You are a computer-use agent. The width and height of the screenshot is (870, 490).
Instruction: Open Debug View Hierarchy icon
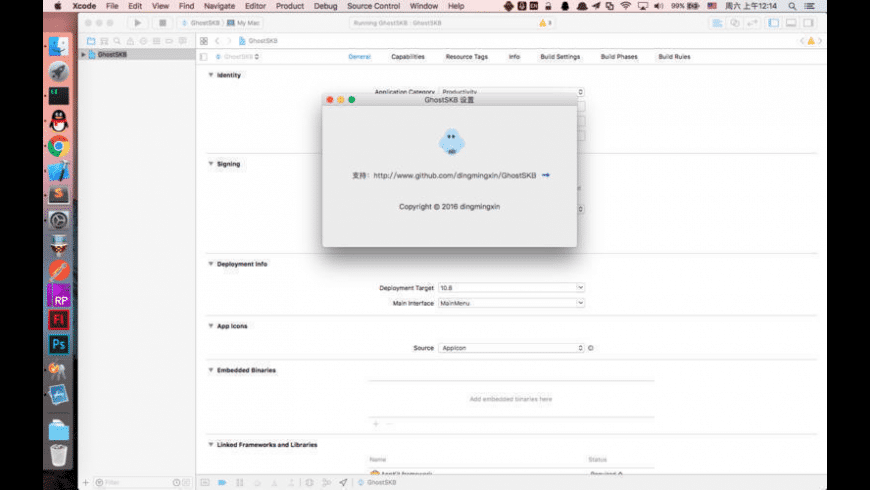(310, 482)
